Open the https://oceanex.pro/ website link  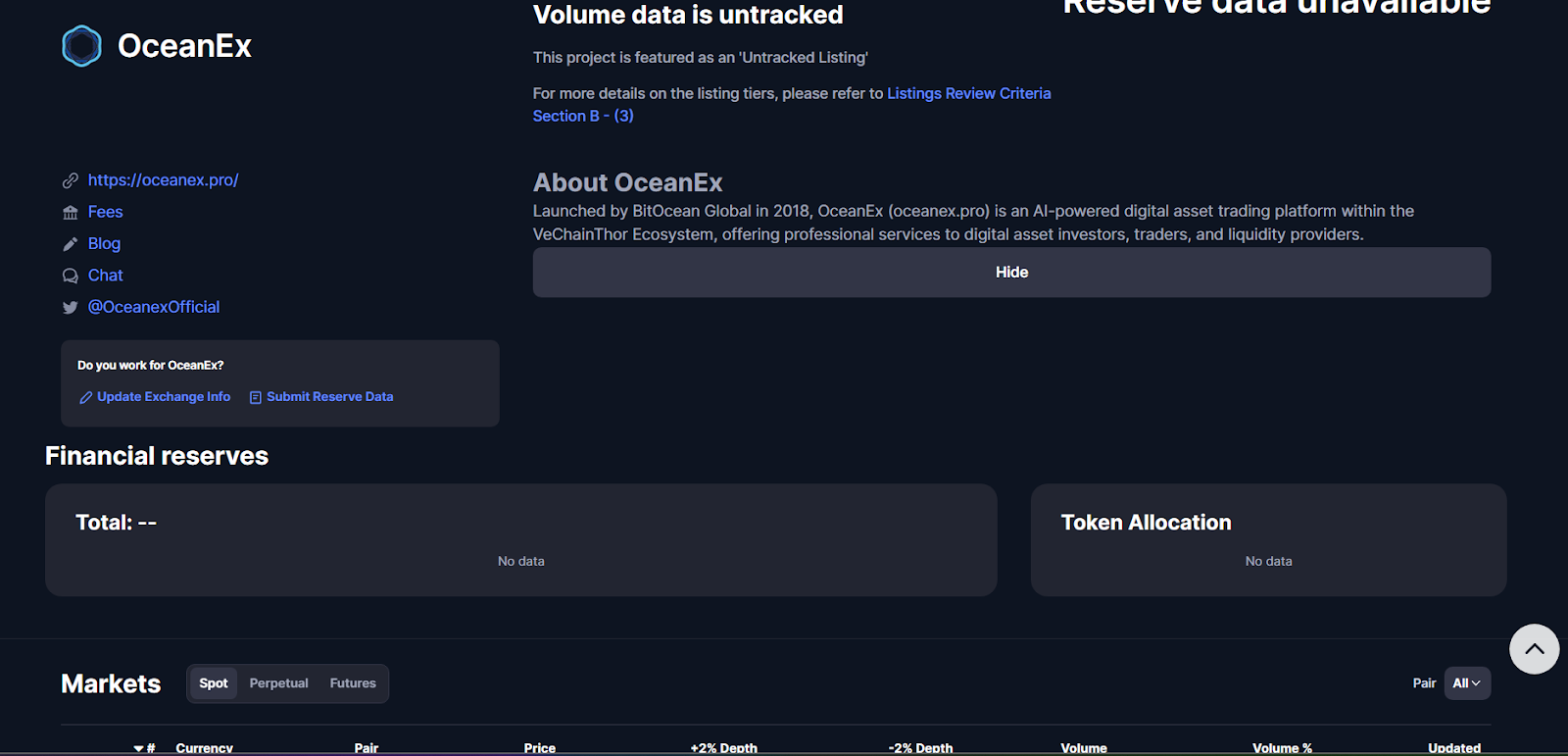point(164,180)
